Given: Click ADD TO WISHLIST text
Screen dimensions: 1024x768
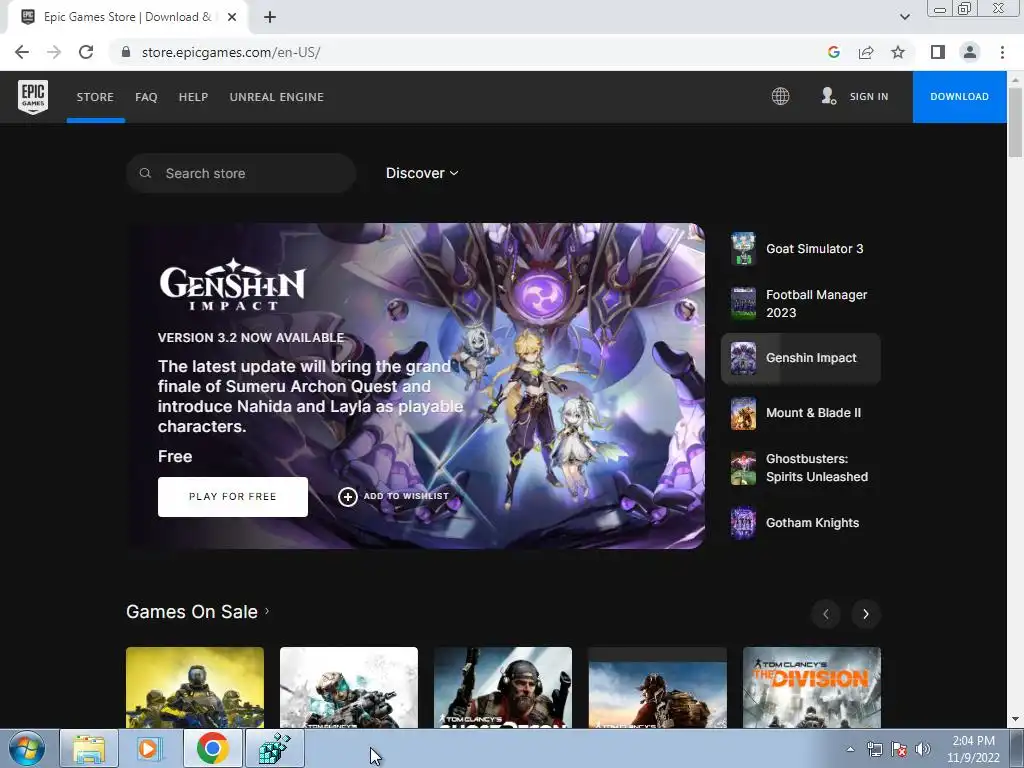Looking at the screenshot, I should tap(406, 496).
